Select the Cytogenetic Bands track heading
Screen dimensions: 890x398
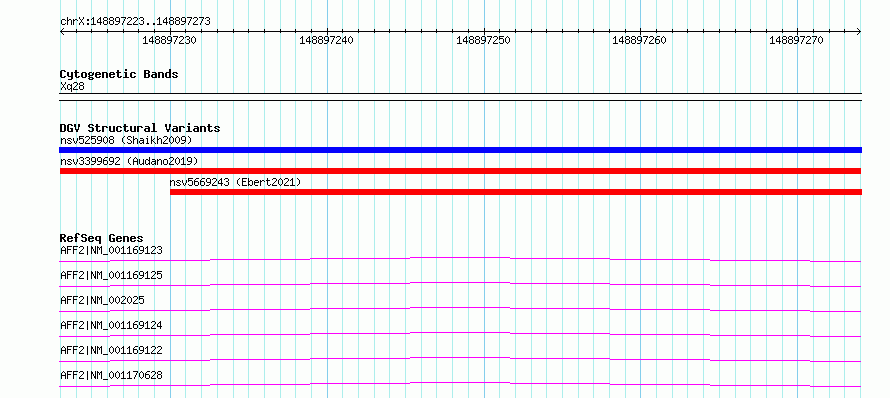point(119,74)
